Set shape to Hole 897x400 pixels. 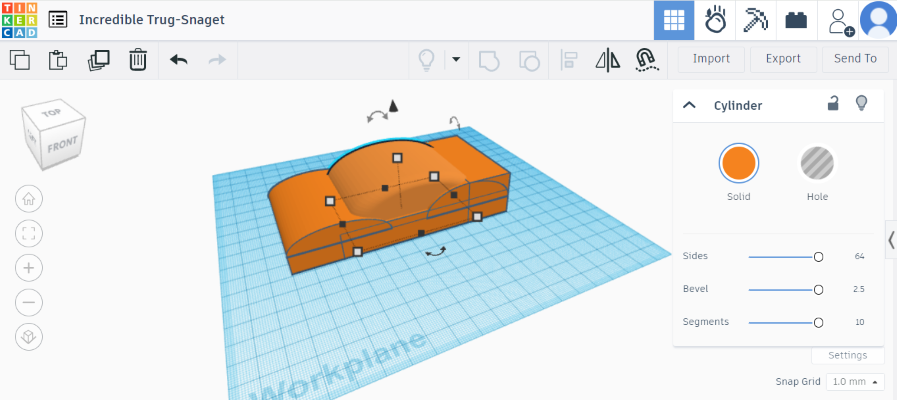(x=817, y=164)
